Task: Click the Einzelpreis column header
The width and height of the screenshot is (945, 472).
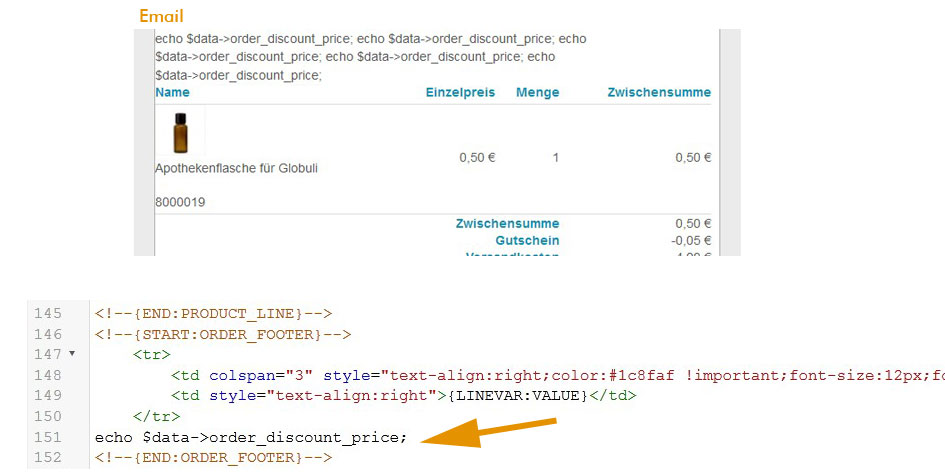Action: coord(460,92)
